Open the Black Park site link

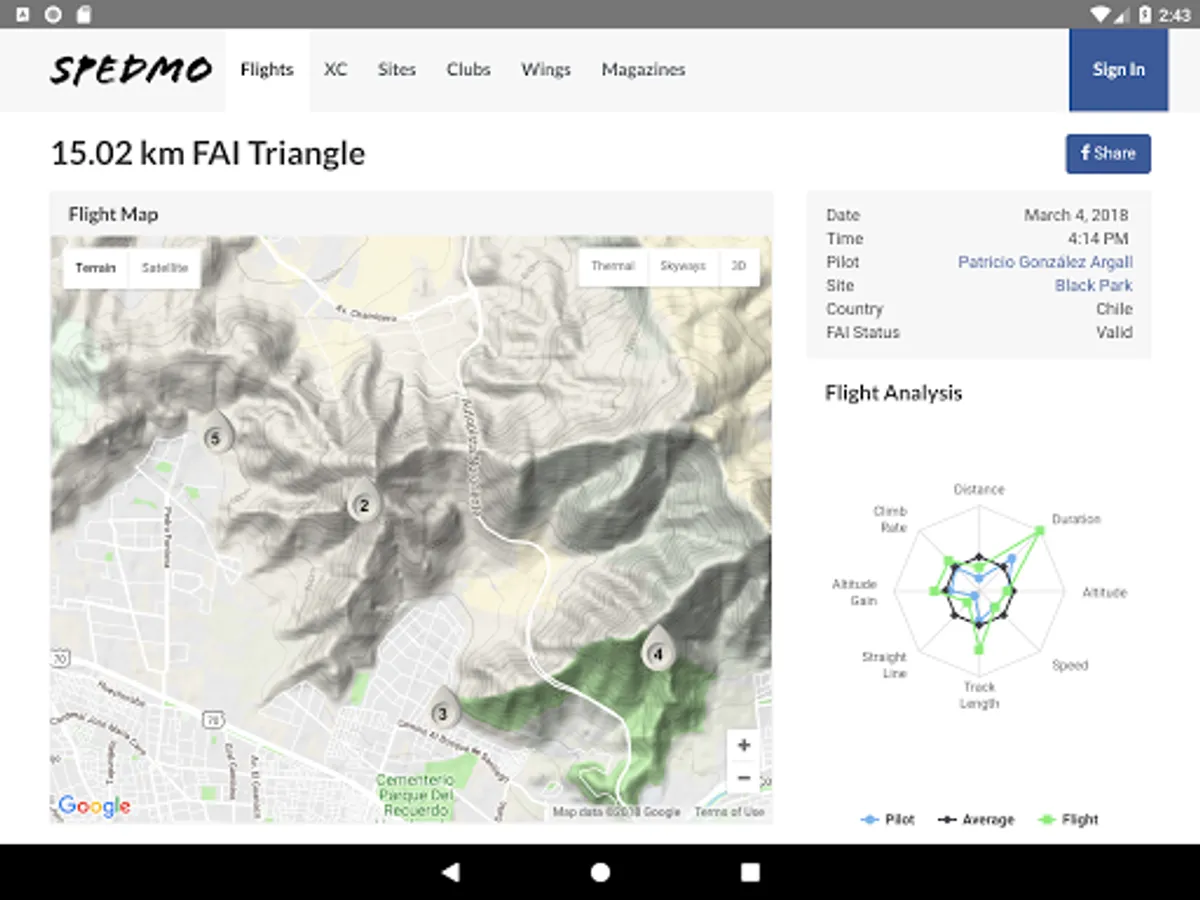[x=1093, y=286]
